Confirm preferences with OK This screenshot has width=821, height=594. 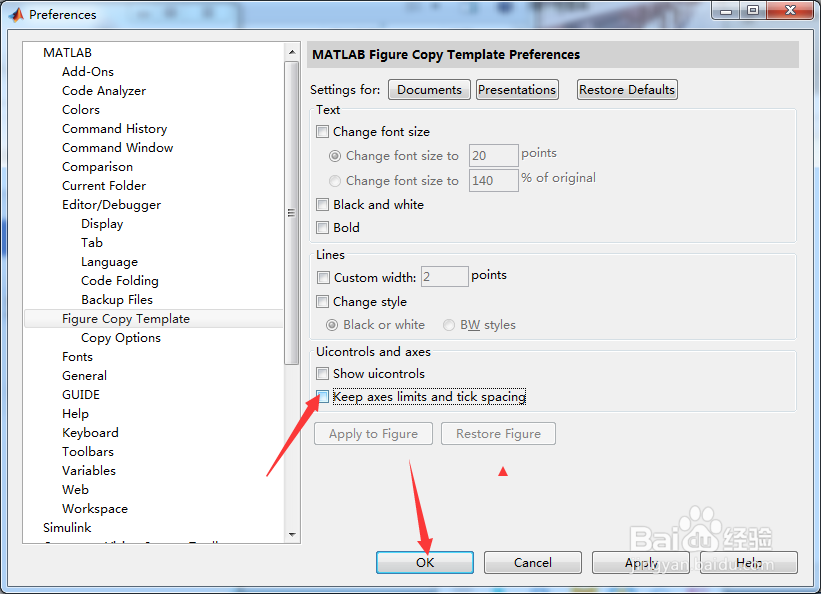click(424, 562)
